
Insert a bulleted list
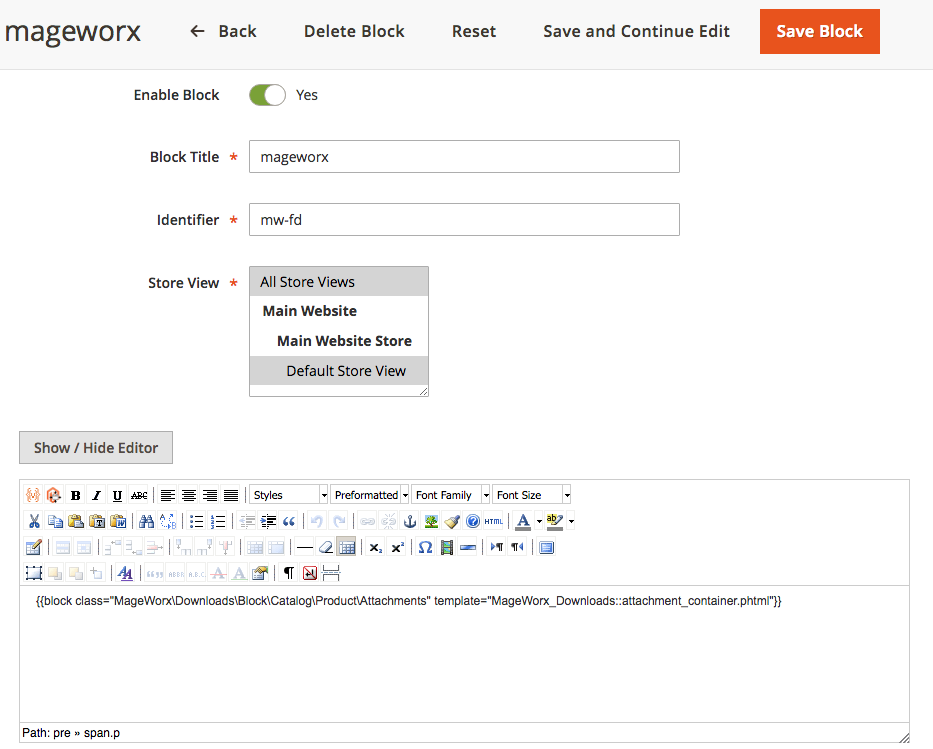[196, 521]
